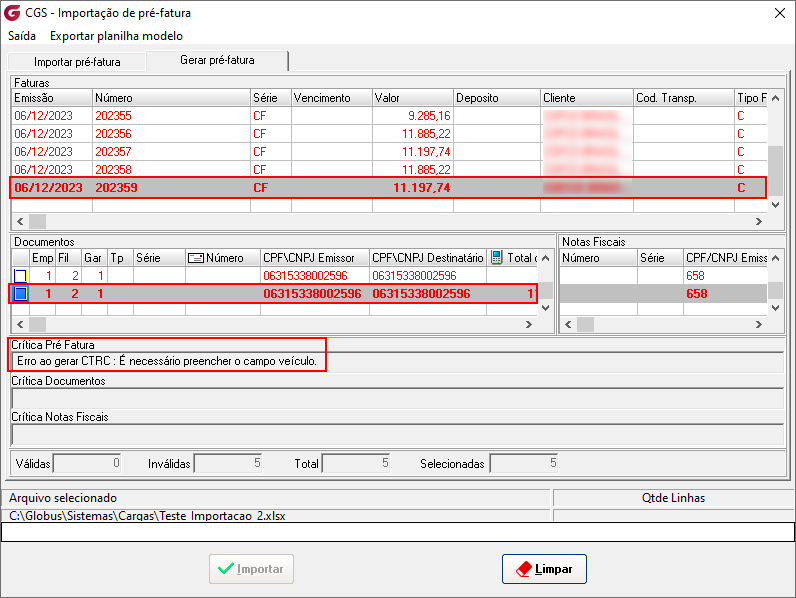Click the selected file path Teste_Importacao_2.xlsx
The image size is (796, 598).
click(147, 516)
